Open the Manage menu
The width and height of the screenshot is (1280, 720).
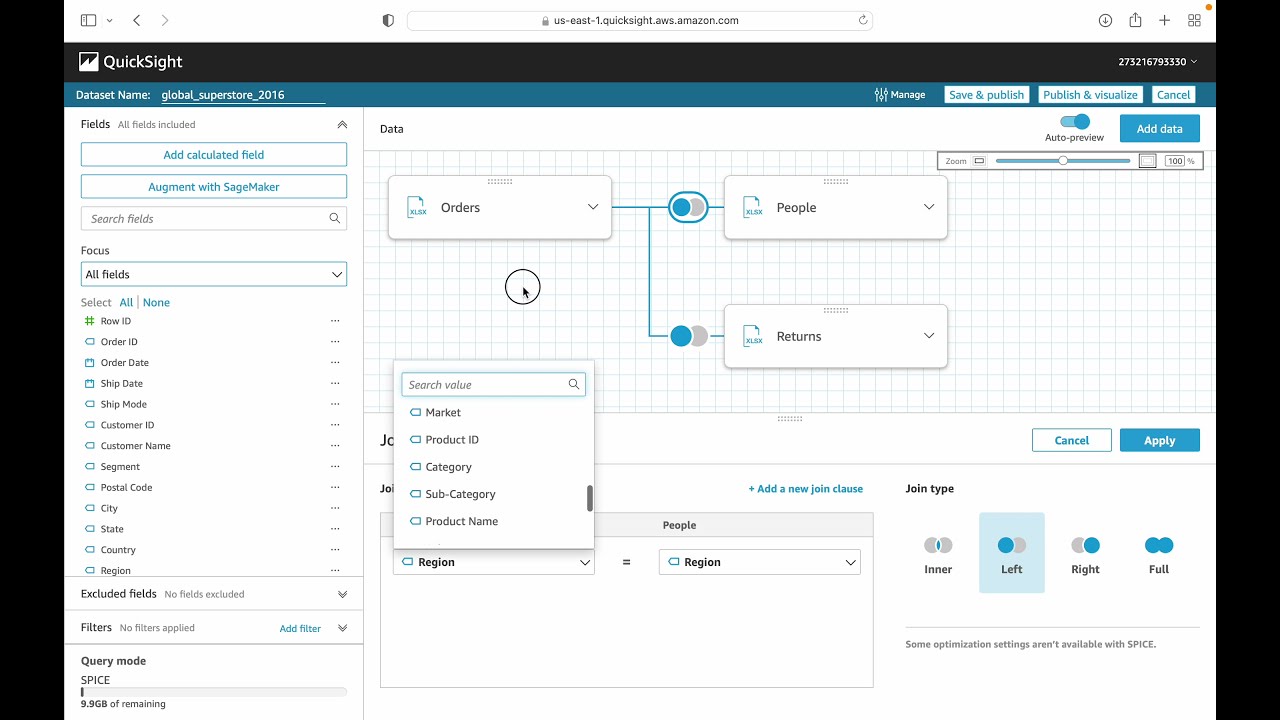(900, 95)
